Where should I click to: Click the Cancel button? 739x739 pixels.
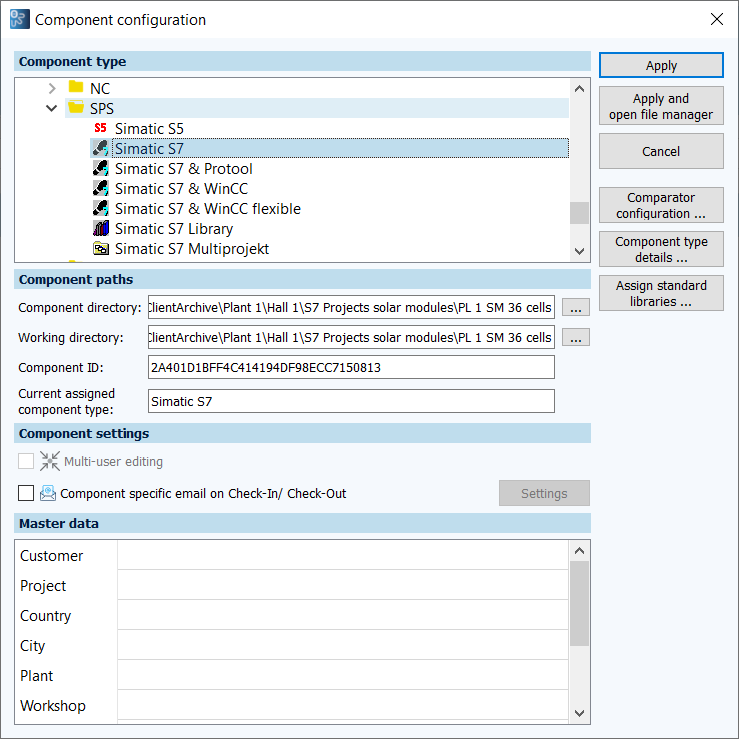tap(661, 151)
